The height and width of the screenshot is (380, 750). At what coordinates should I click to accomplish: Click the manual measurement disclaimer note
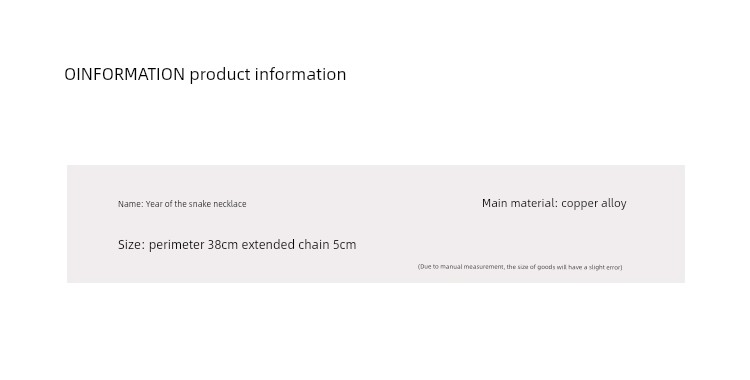520,267
